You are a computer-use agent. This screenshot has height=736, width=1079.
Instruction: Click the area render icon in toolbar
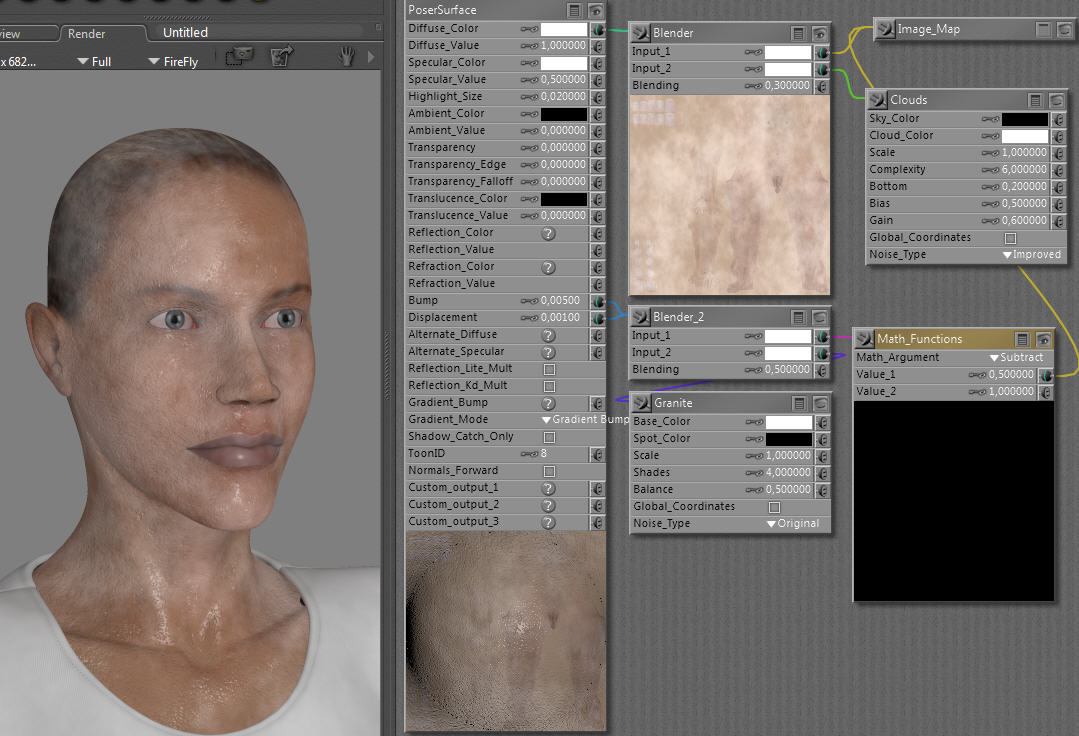pyautogui.click(x=238, y=57)
